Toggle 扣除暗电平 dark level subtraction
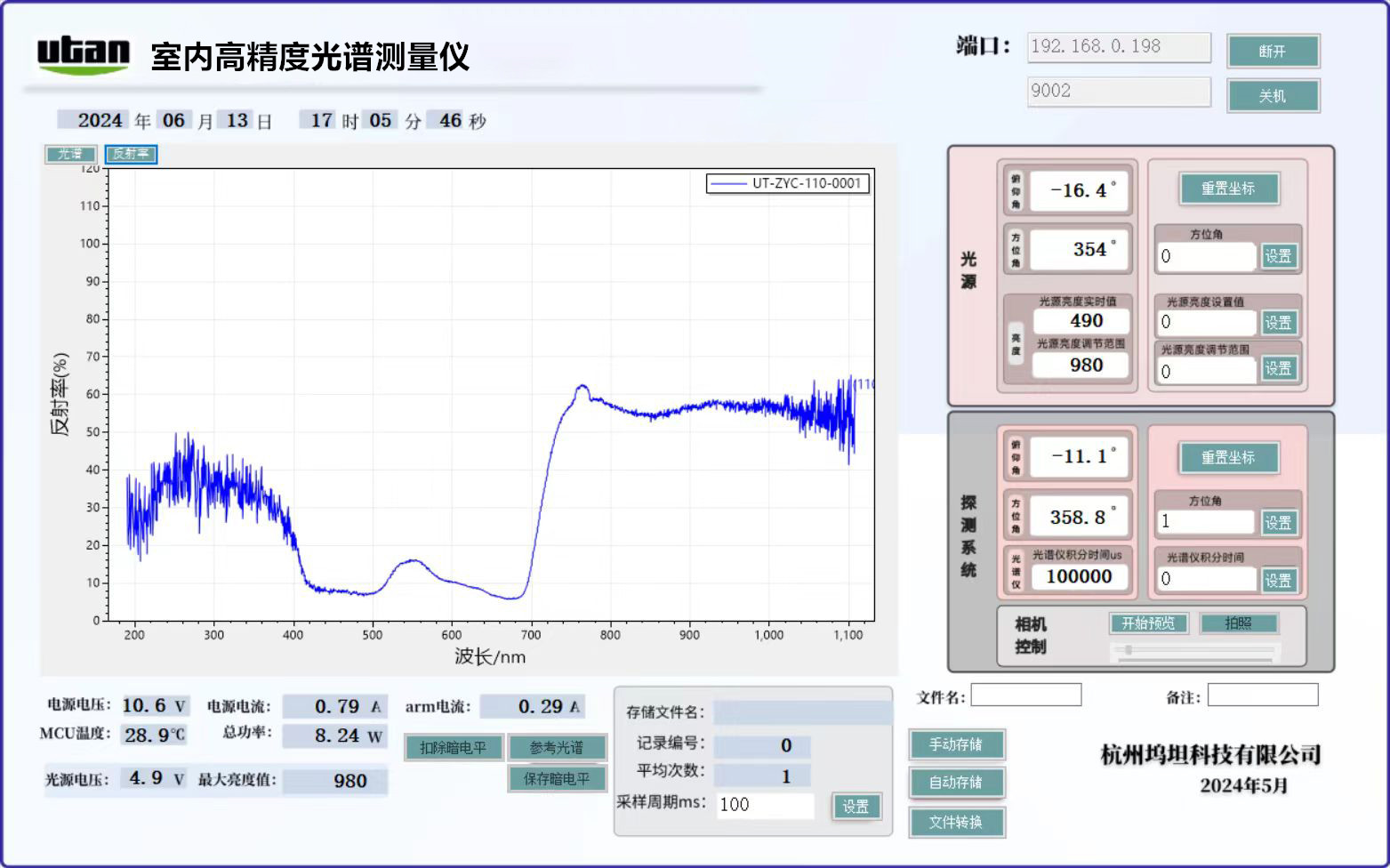Image resolution: width=1390 pixels, height=868 pixels. click(x=454, y=747)
